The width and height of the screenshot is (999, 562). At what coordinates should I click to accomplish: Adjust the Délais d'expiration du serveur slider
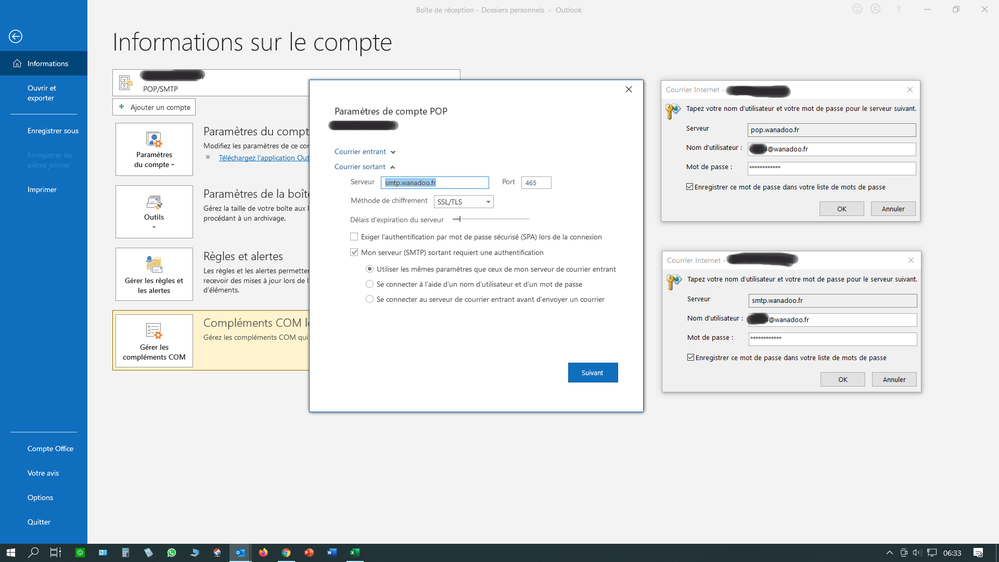click(x=491, y=219)
